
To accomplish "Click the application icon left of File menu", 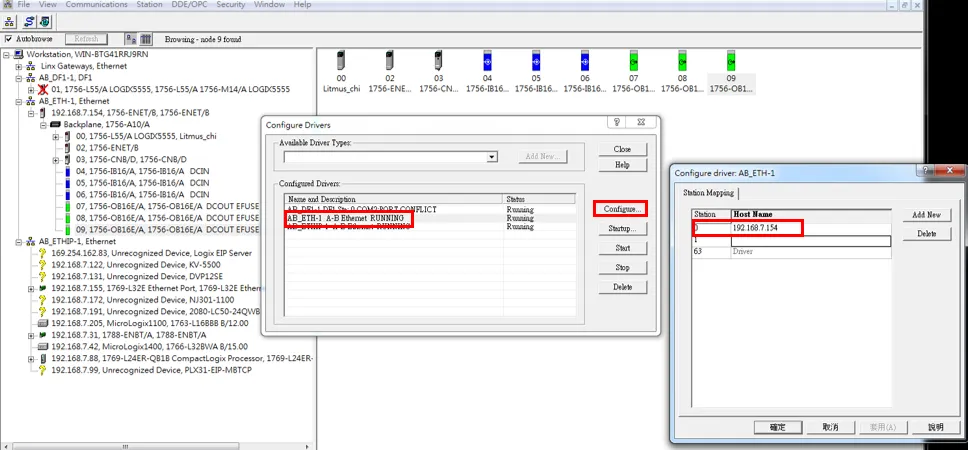I will 7,4.
